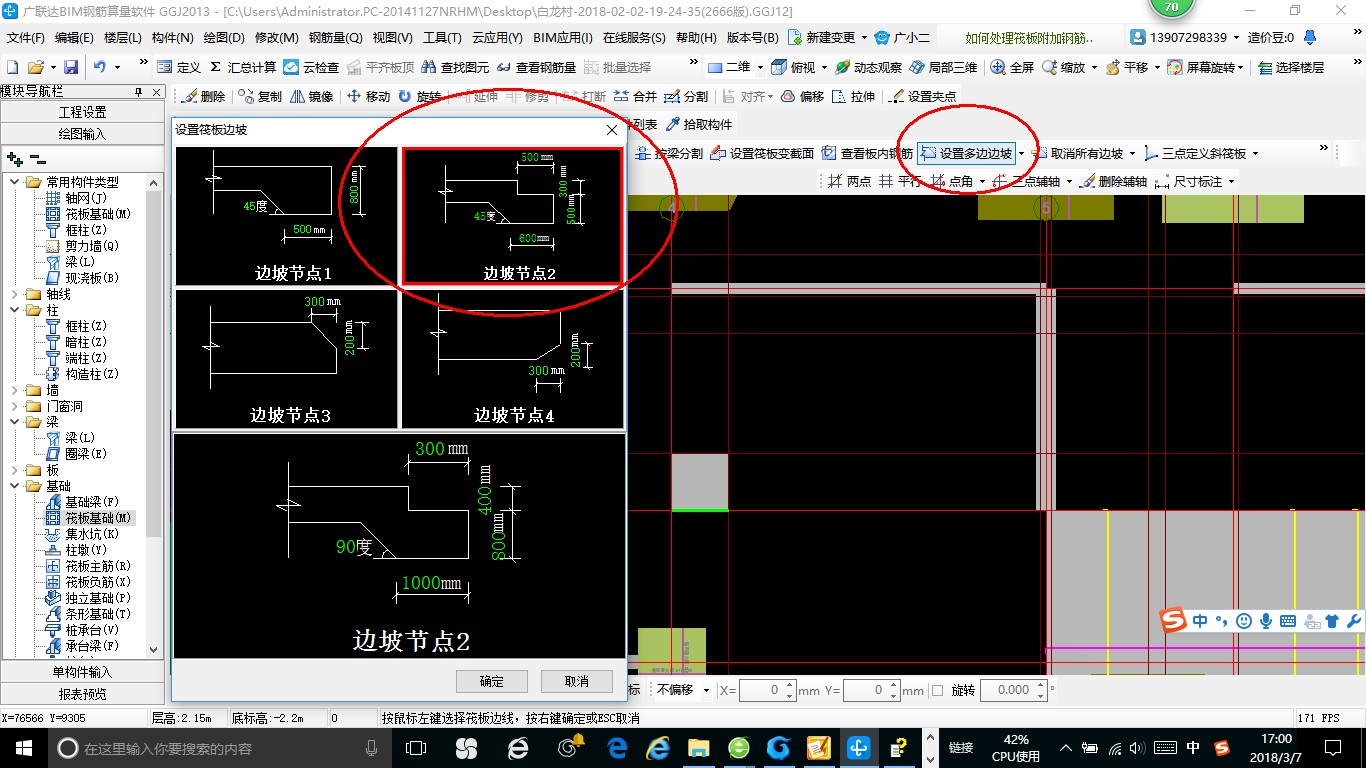The width and height of the screenshot is (1366, 768).
Task: Click 工程设置 navigation button
Action: click(82, 112)
